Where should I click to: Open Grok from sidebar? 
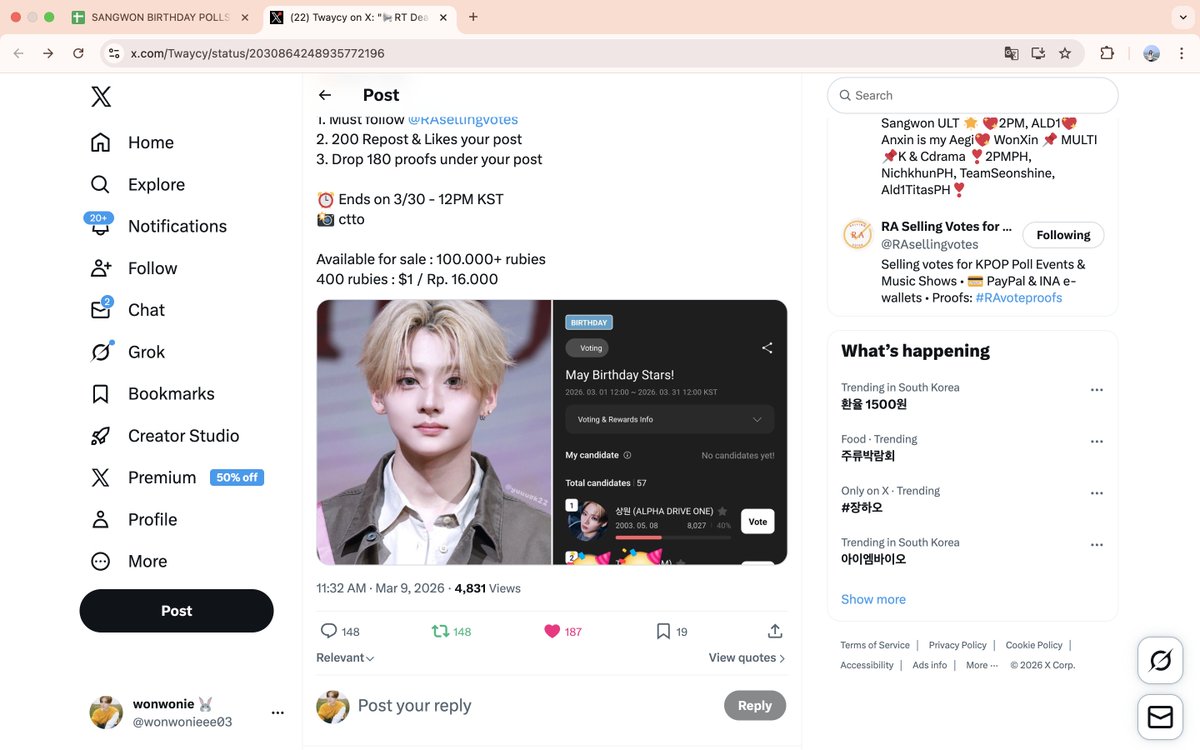coord(127,352)
